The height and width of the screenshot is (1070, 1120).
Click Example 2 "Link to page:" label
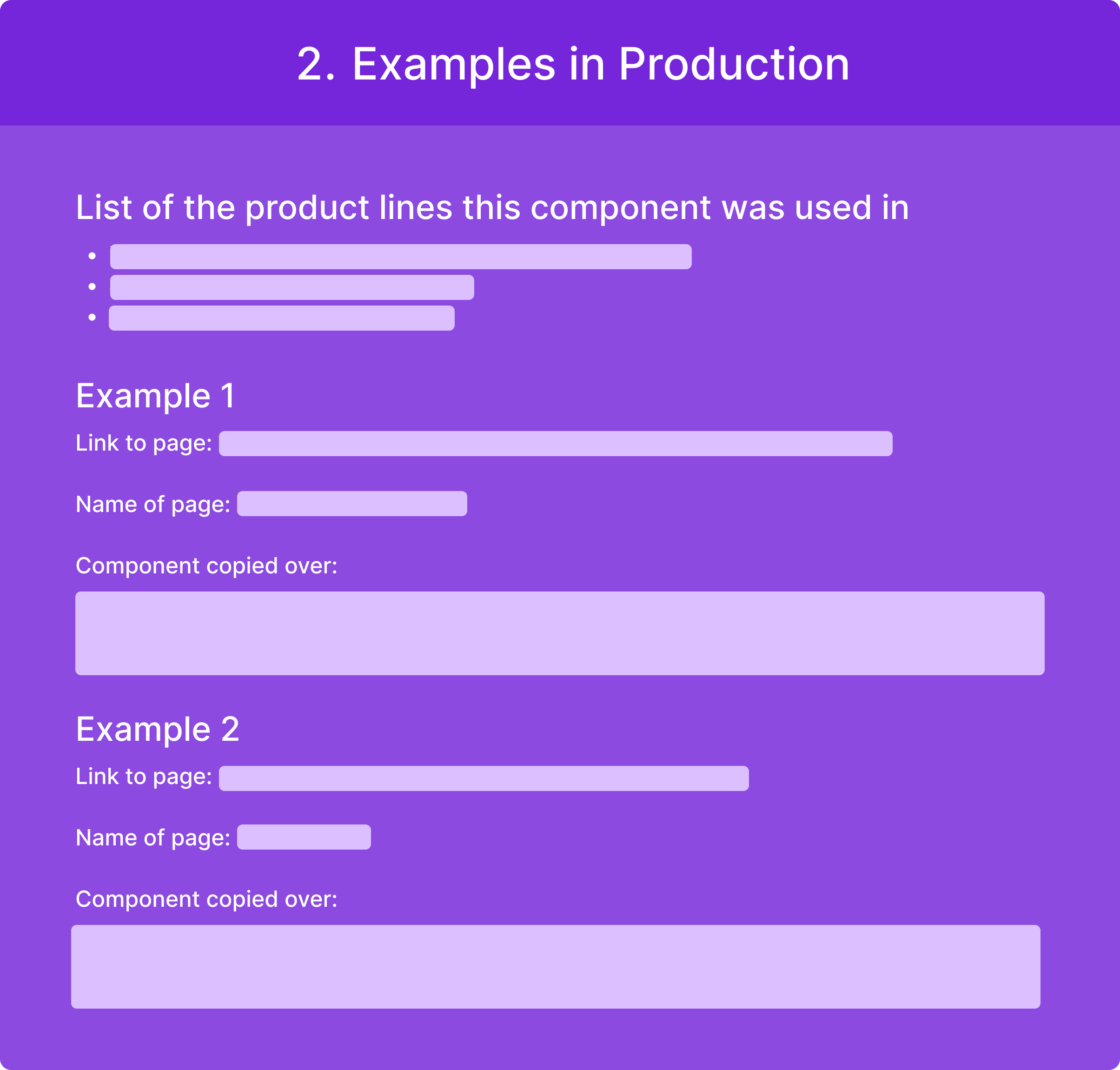click(x=144, y=777)
